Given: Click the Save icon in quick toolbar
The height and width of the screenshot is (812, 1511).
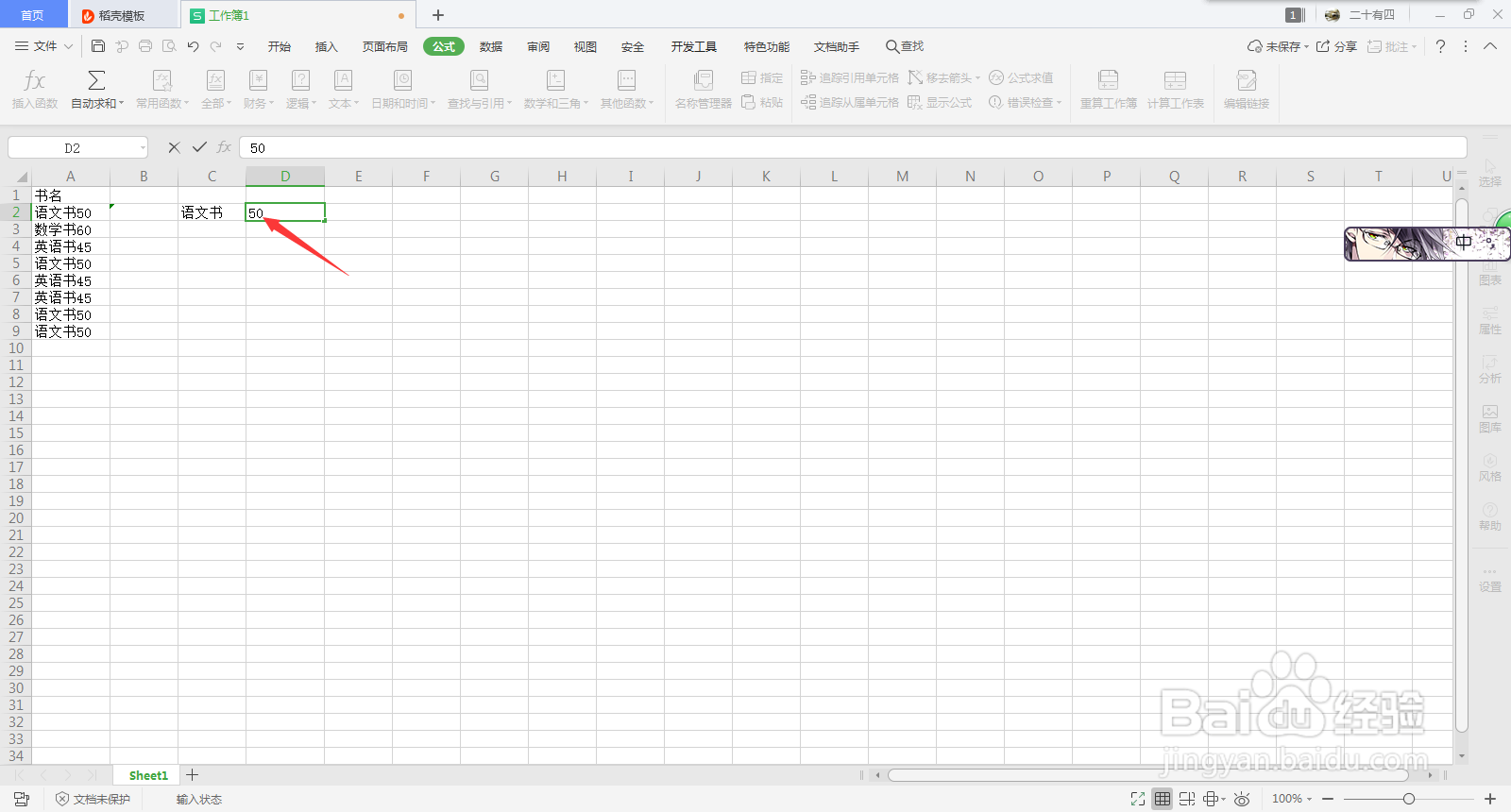Looking at the screenshot, I should click(x=98, y=46).
